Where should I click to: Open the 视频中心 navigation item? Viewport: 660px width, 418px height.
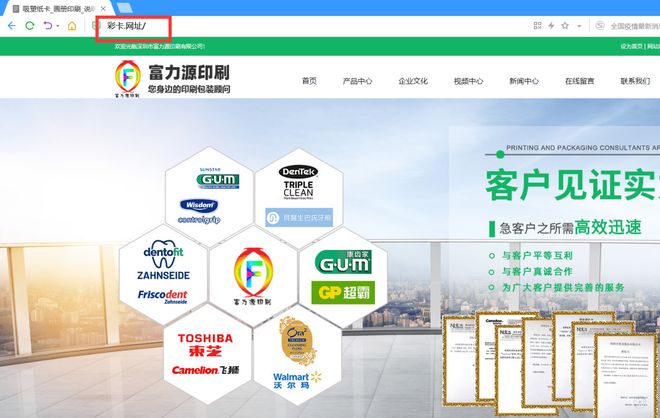click(x=468, y=81)
